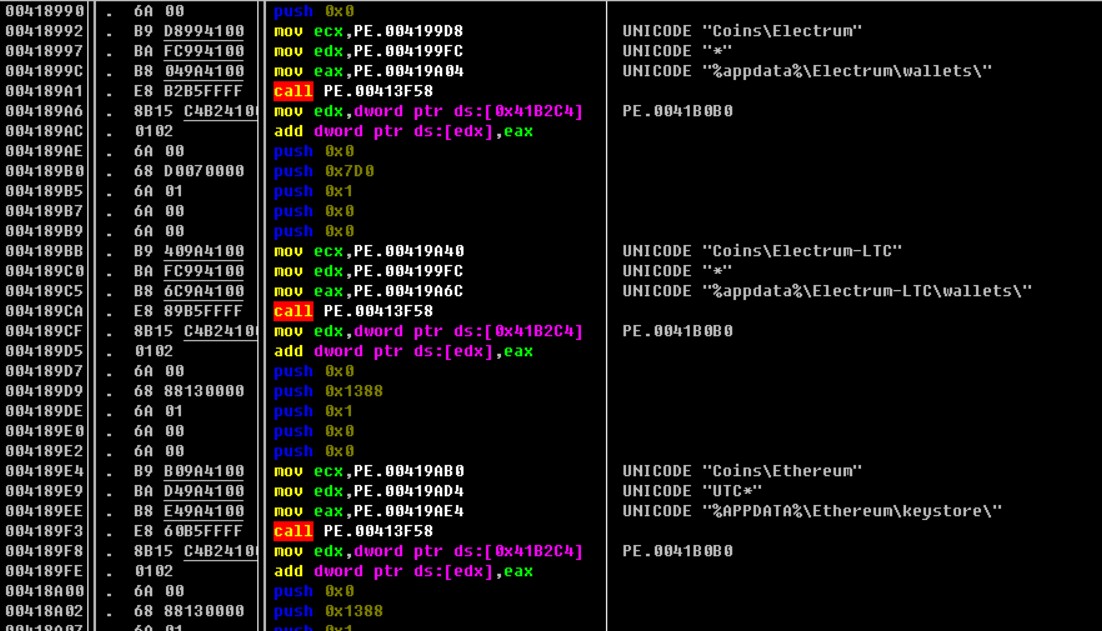
Task: Click address 004189BB
Action: coord(44,251)
